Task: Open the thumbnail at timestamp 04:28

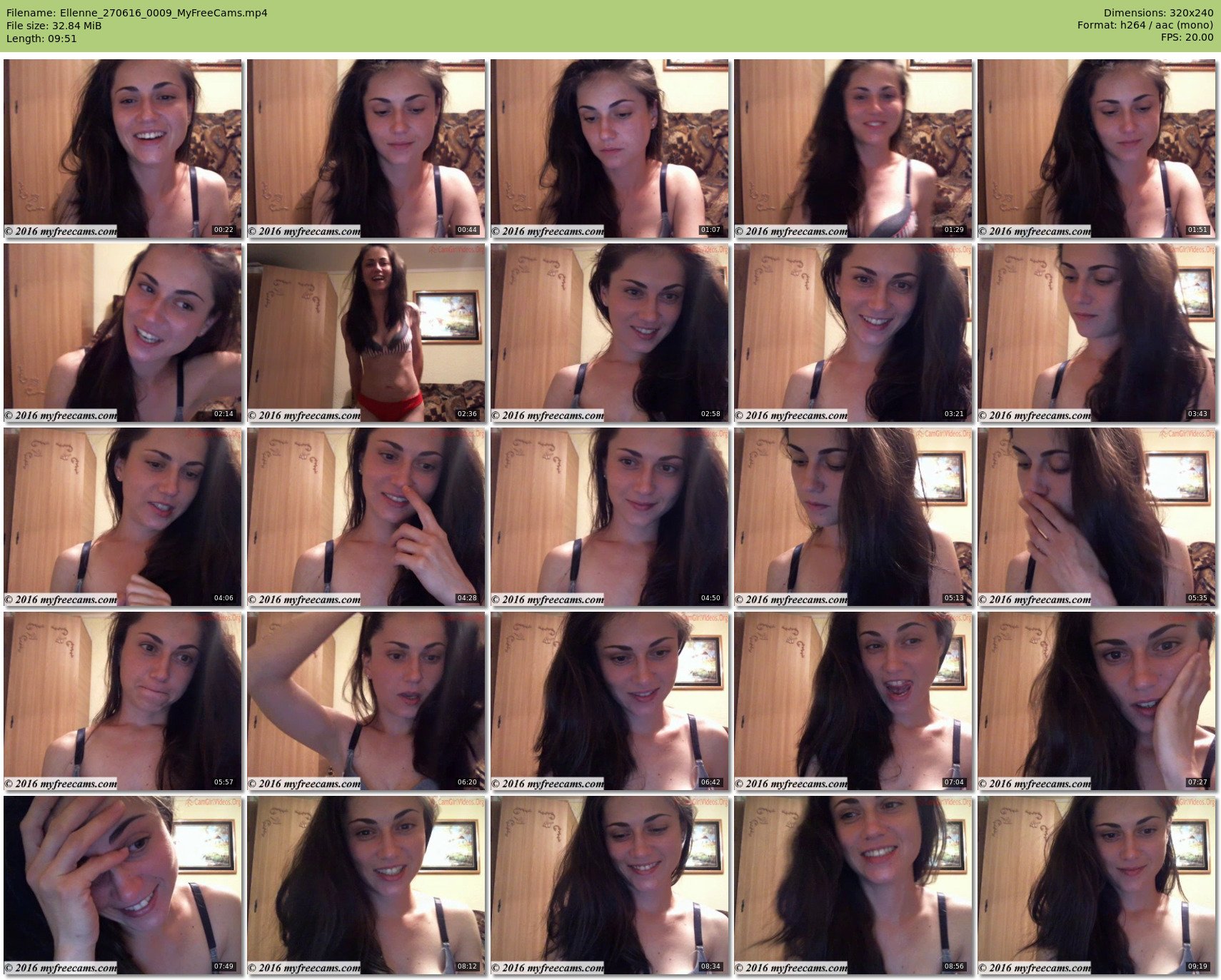Action: click(366, 517)
